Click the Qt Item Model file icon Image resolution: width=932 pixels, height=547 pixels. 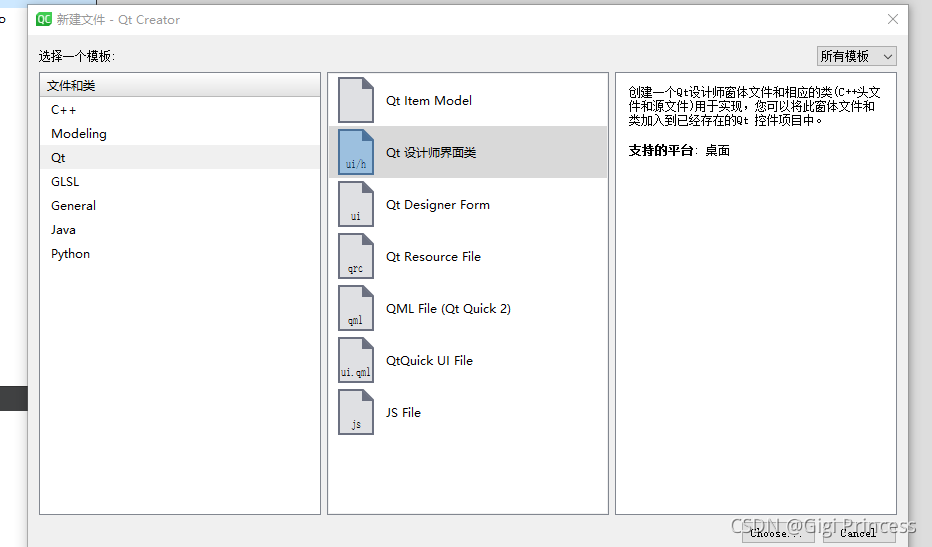click(356, 100)
